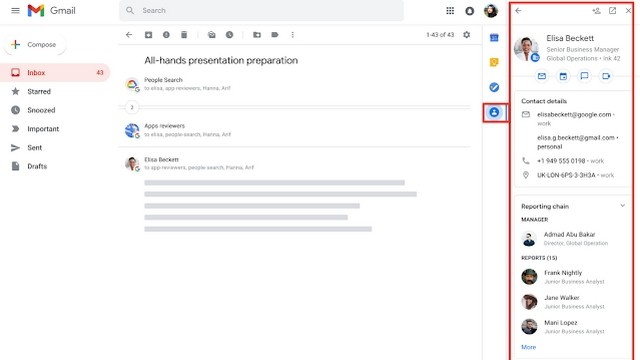Click the +1 949 555 0198 phone number

coord(561,161)
